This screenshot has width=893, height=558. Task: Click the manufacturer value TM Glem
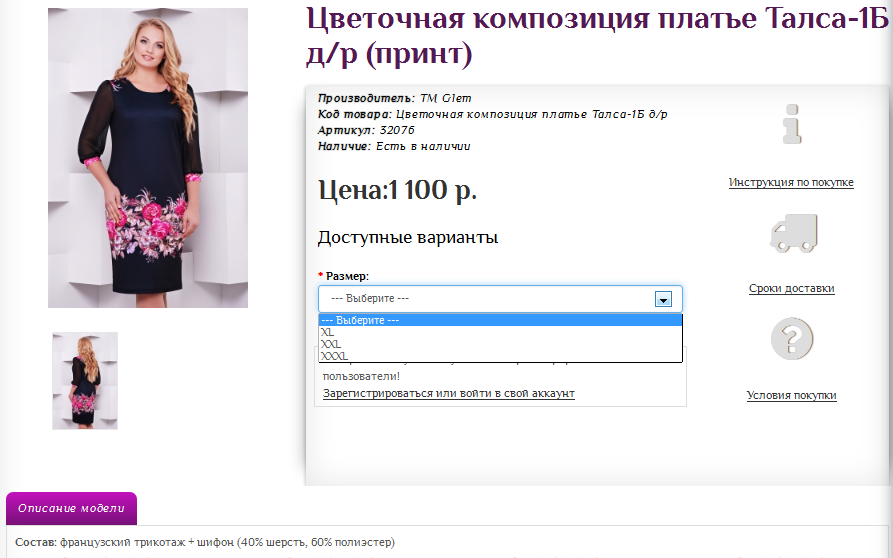click(x=446, y=98)
